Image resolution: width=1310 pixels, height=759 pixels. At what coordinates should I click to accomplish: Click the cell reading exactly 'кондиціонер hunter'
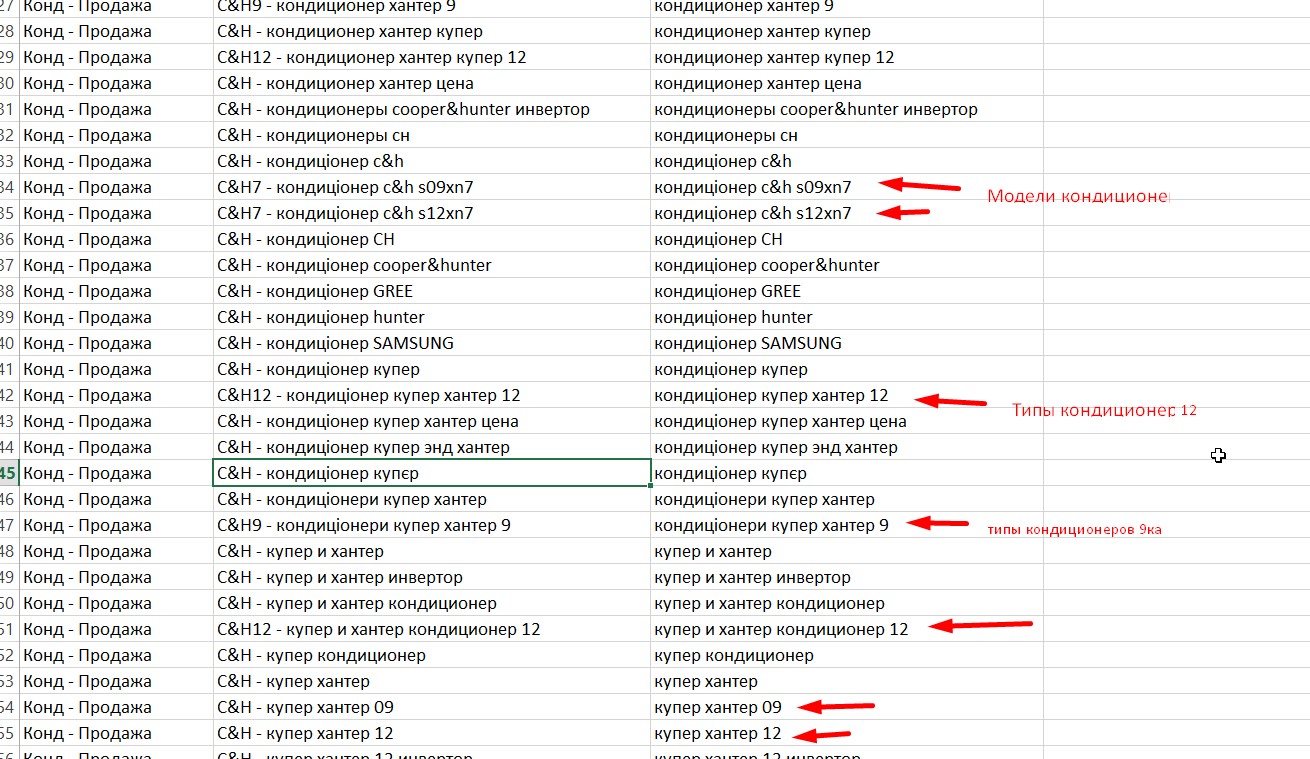click(x=847, y=317)
